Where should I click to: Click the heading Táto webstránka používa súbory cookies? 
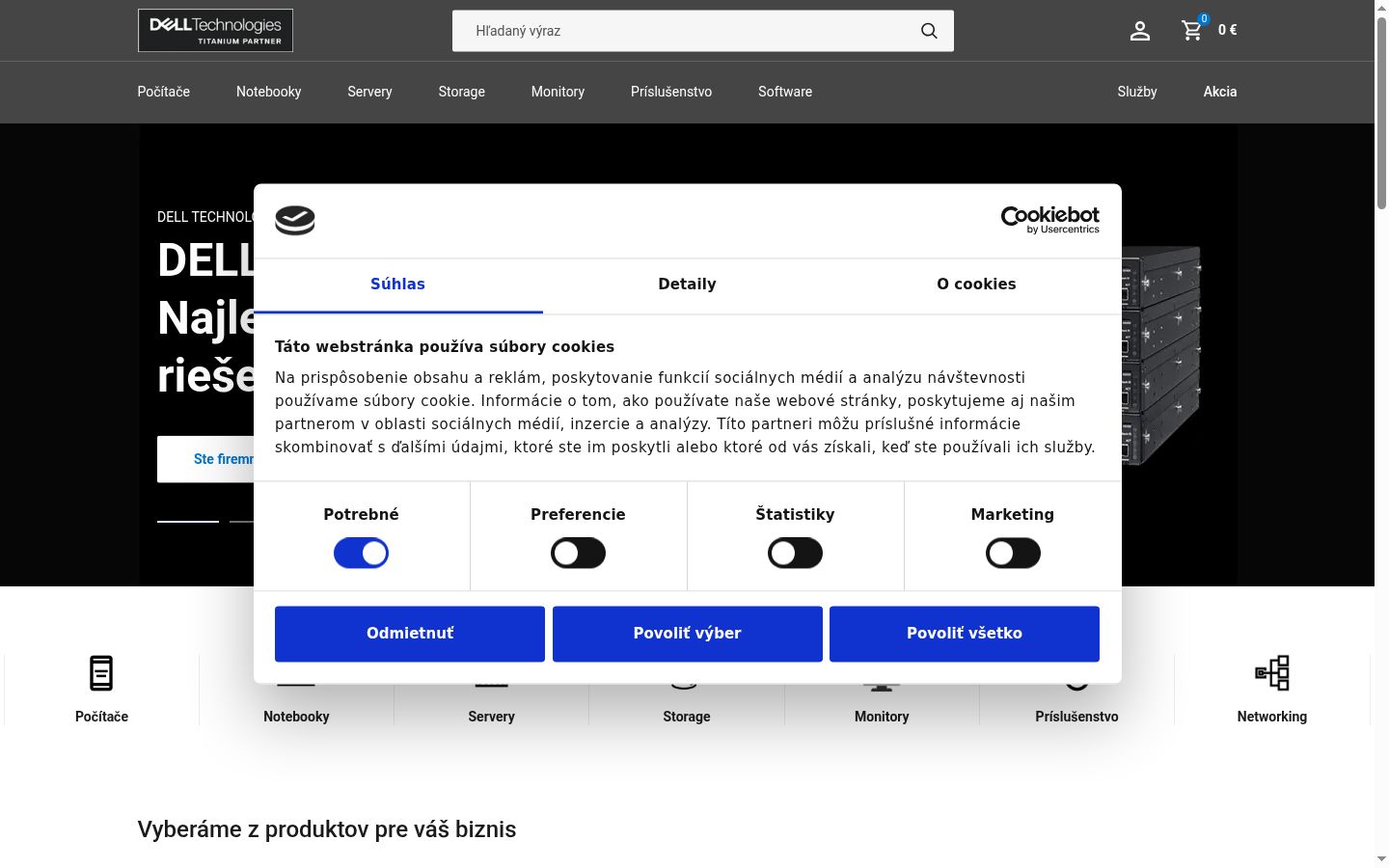445,347
